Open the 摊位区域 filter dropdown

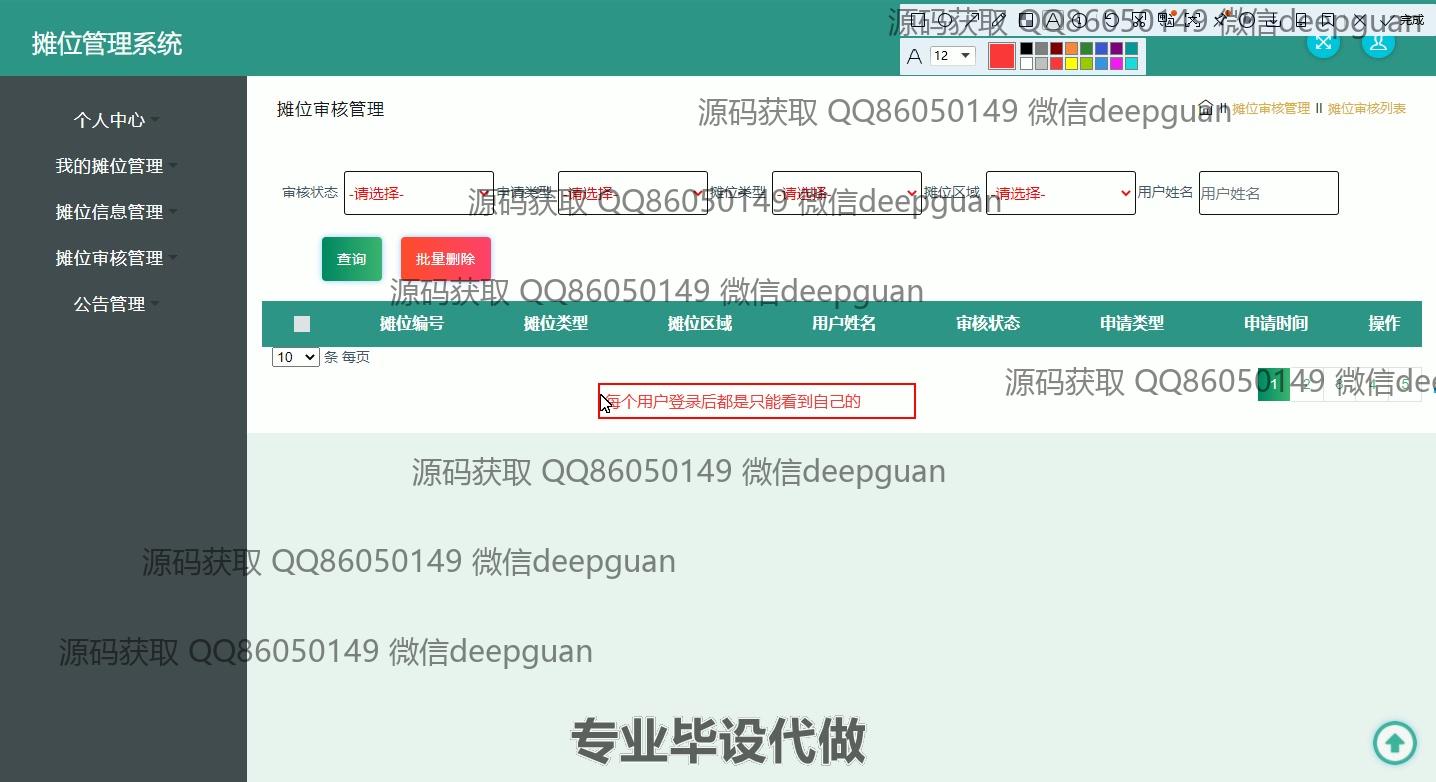click(x=1061, y=193)
